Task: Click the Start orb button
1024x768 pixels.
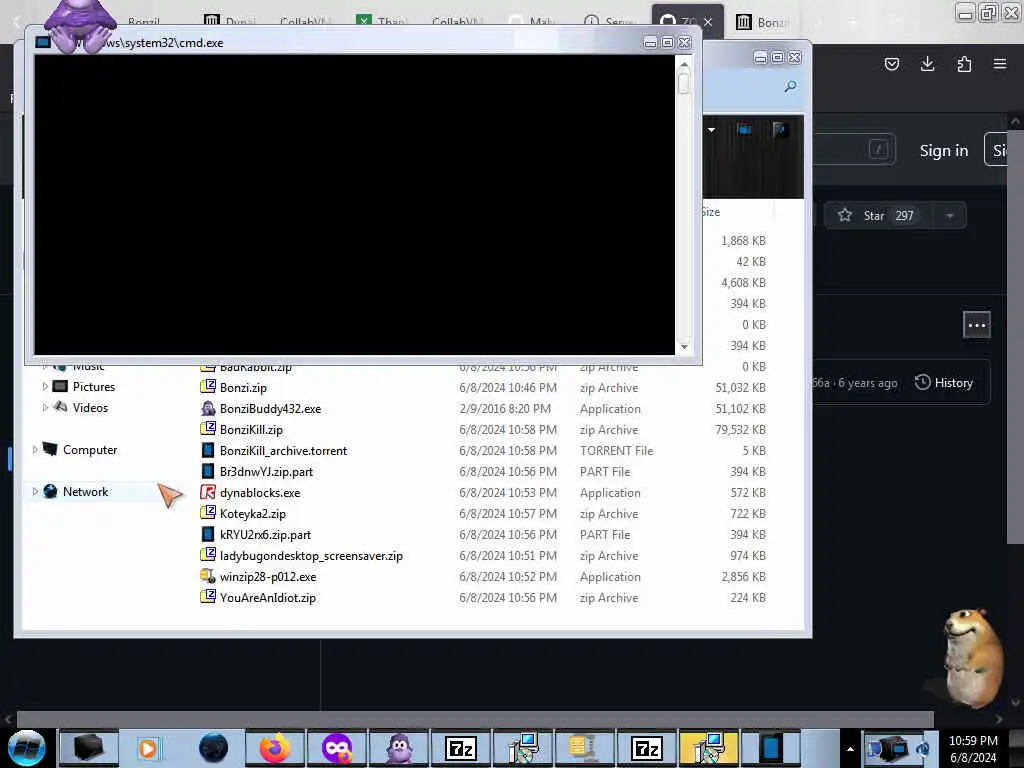Action: 27,748
